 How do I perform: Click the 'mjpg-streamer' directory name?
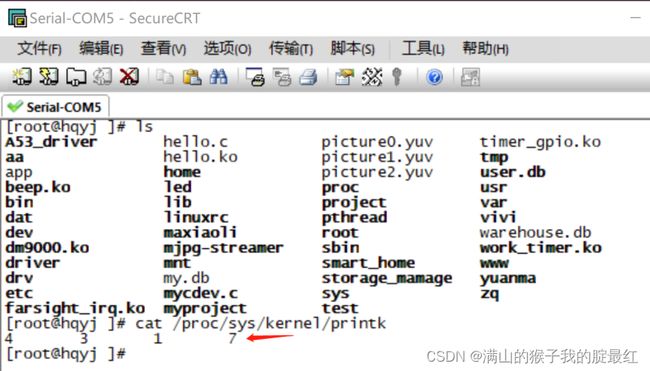(x=223, y=248)
